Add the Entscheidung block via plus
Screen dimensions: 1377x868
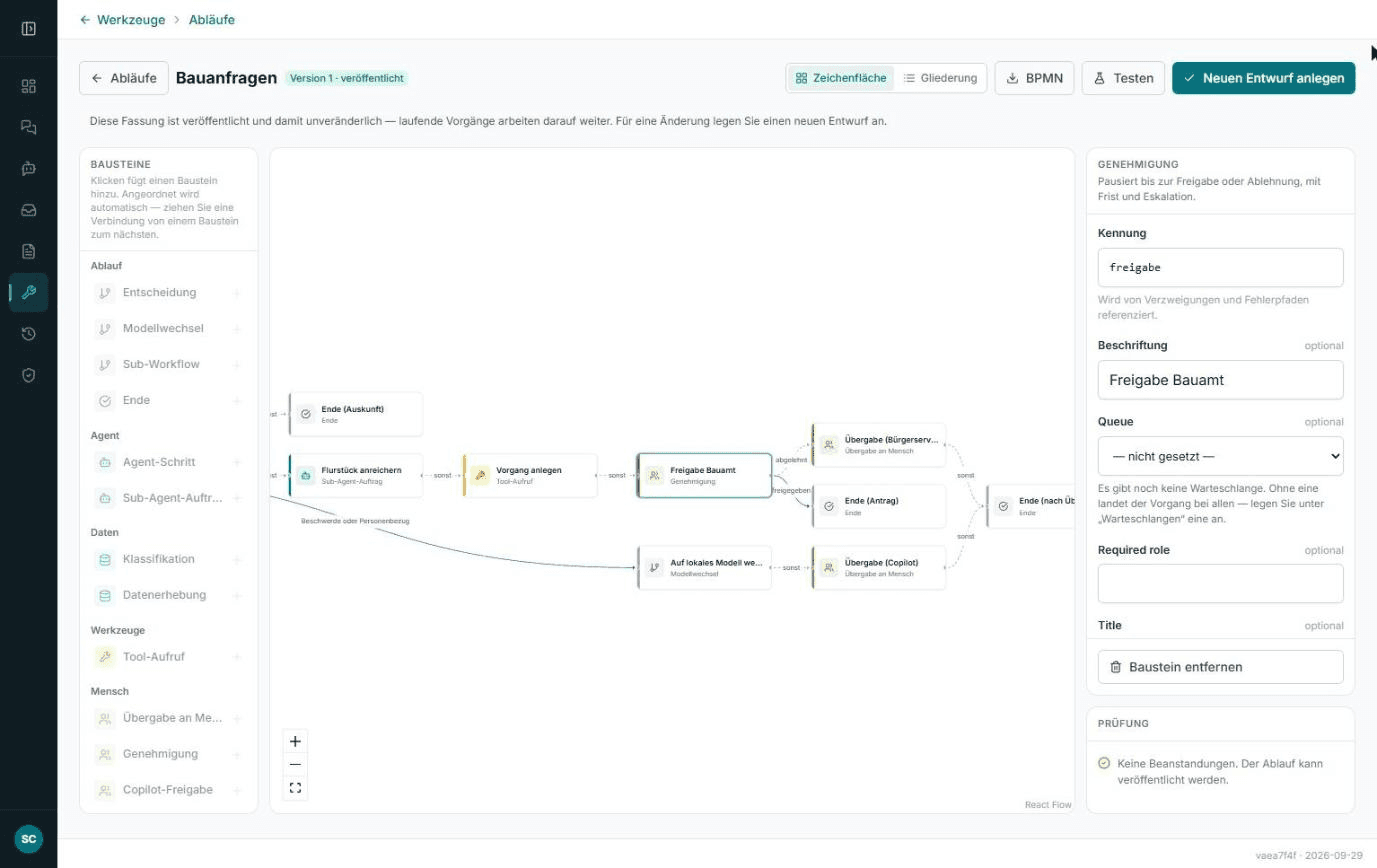pyautogui.click(x=237, y=293)
